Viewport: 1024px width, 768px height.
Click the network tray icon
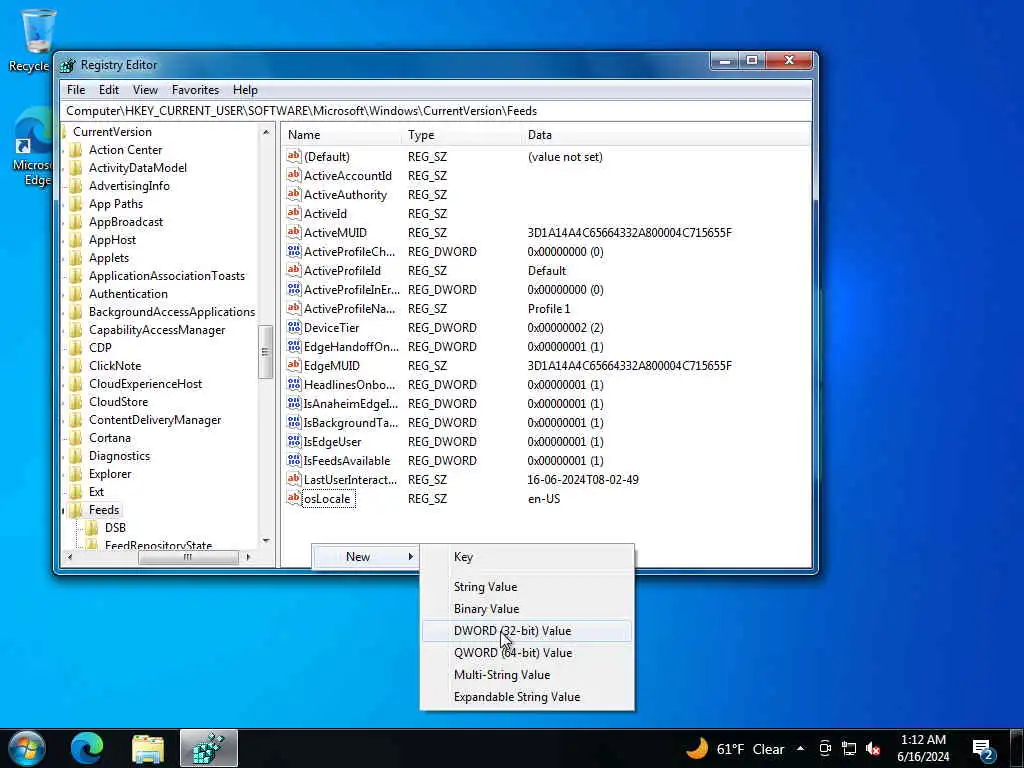(849, 748)
